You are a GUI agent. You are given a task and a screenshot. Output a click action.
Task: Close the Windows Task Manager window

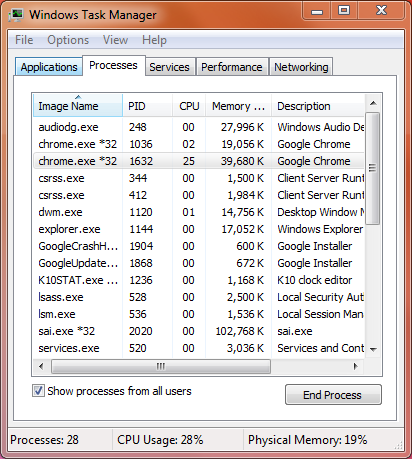(381, 11)
